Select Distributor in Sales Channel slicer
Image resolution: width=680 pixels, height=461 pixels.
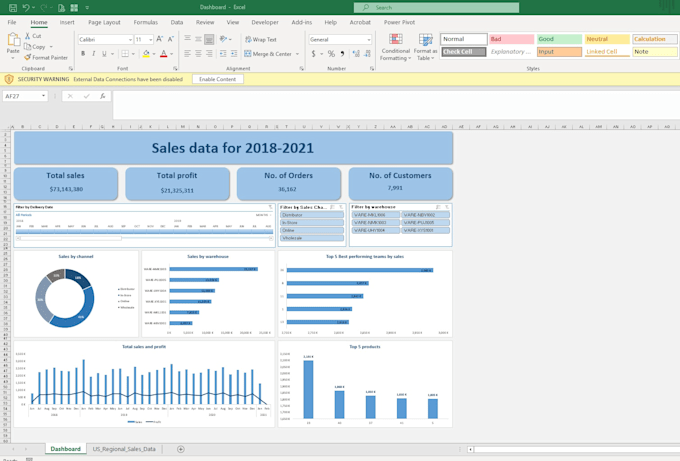[x=312, y=215]
